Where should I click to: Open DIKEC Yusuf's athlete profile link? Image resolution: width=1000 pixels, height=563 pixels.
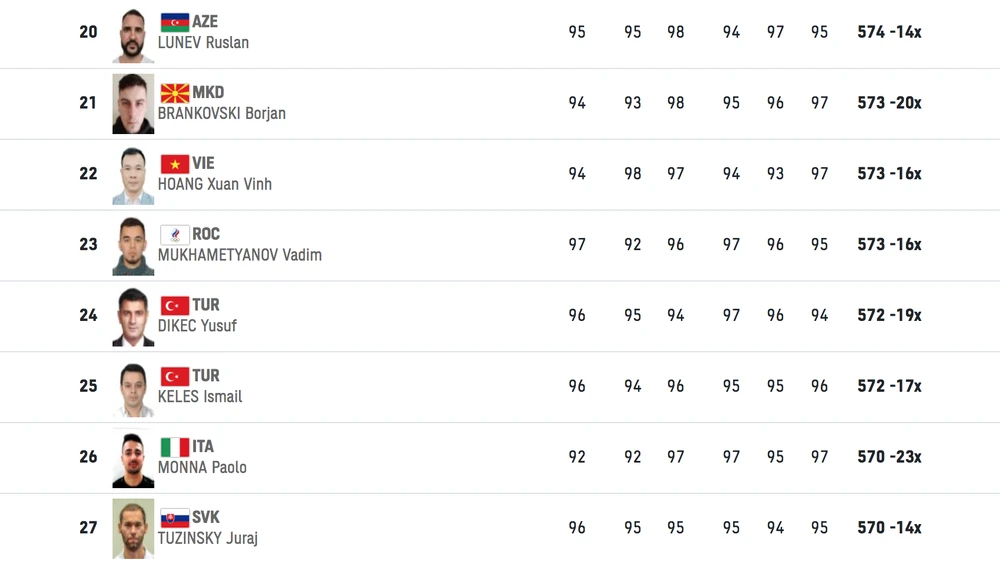click(x=197, y=326)
